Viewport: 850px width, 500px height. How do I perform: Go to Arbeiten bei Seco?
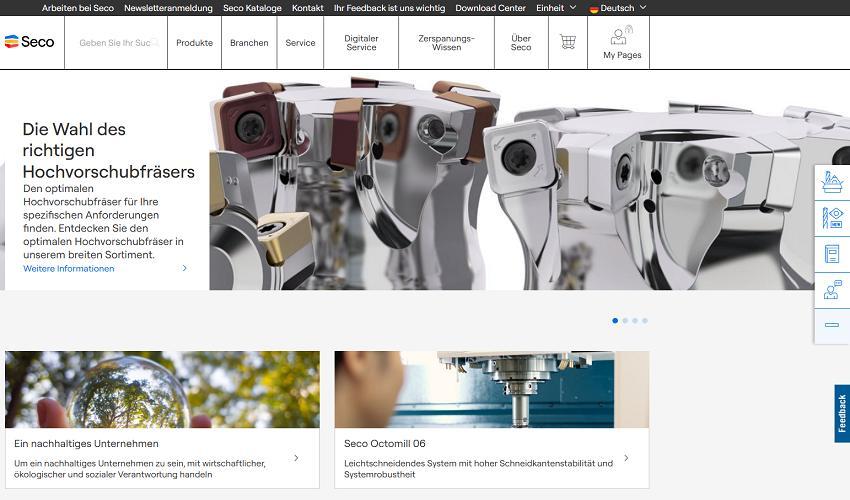click(78, 8)
